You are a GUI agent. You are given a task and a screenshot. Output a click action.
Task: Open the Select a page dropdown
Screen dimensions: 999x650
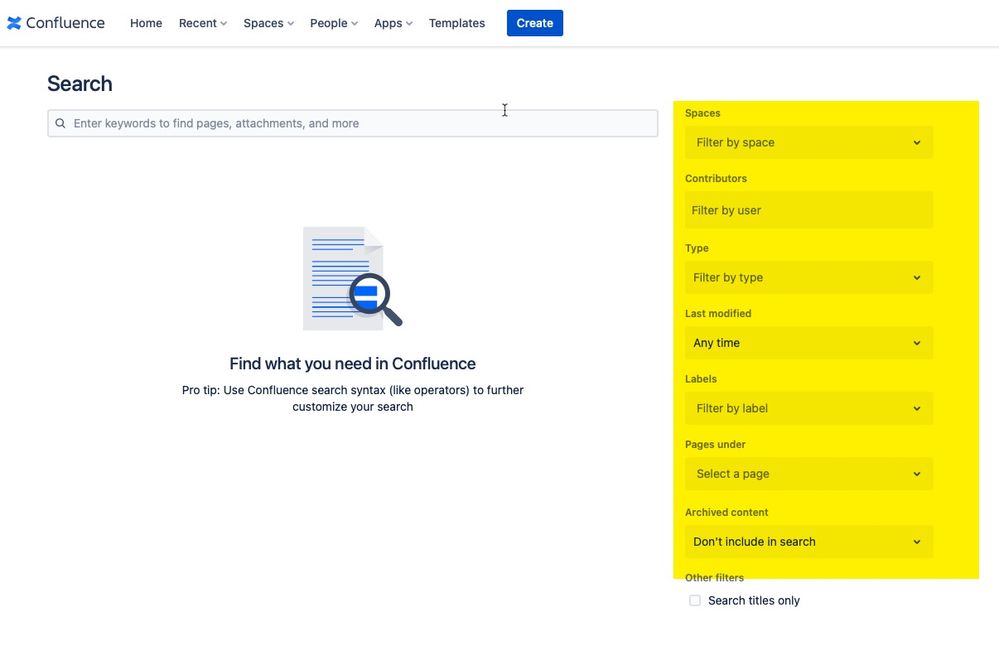pyautogui.click(x=809, y=473)
